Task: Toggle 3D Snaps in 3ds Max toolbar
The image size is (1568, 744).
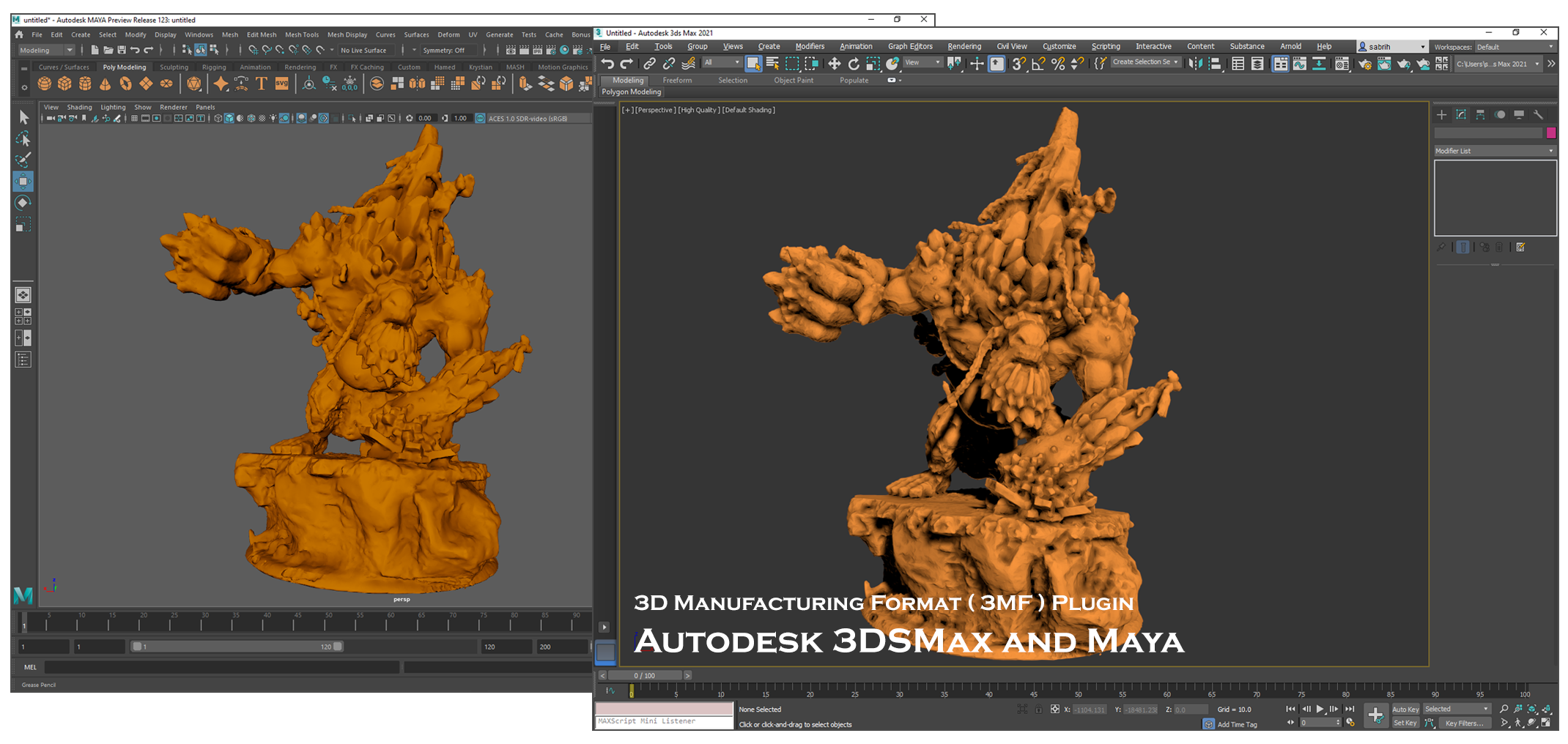Action: point(1018,64)
